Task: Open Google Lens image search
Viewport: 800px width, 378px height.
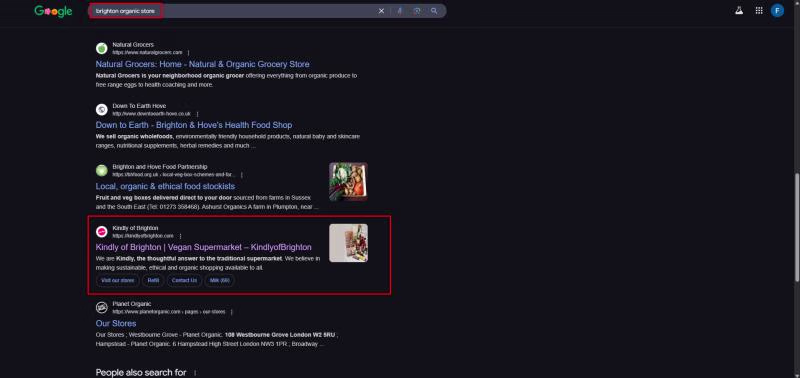Action: point(417,11)
